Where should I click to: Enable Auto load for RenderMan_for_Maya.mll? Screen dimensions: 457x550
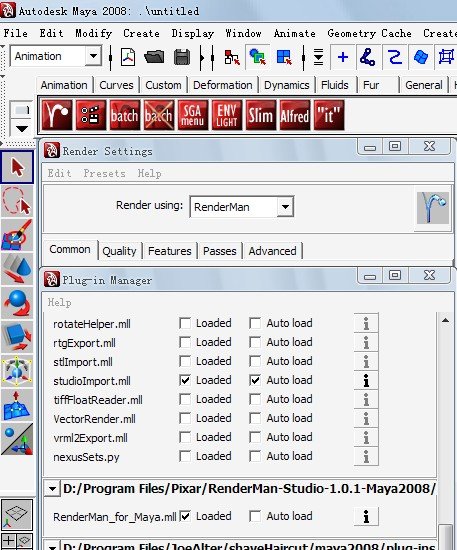[x=255, y=516]
